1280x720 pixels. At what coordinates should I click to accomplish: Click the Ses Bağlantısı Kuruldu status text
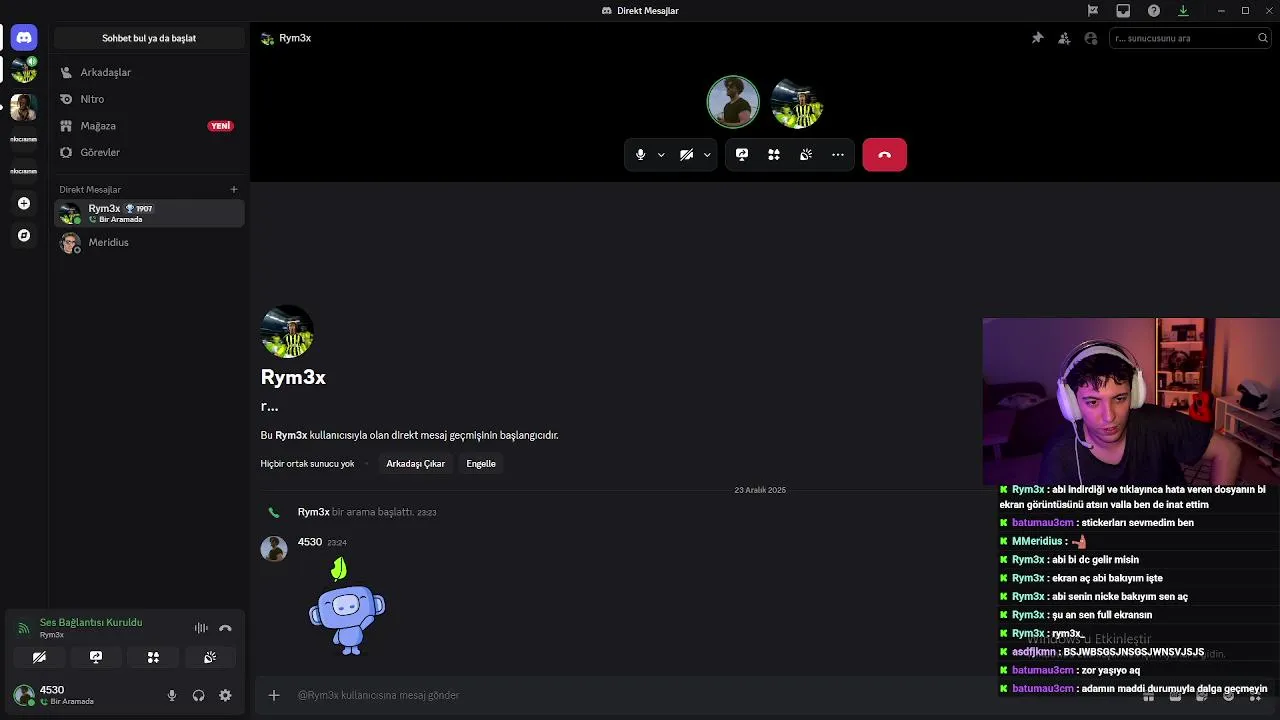91,622
